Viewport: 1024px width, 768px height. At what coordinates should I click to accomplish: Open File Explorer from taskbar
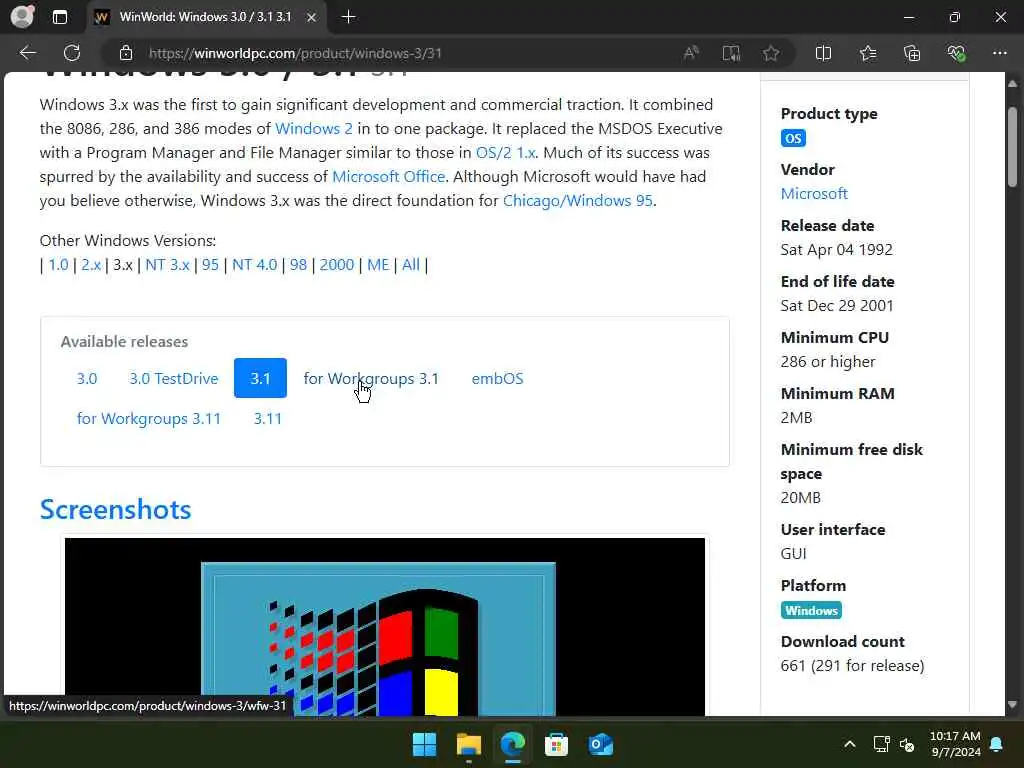tap(469, 744)
